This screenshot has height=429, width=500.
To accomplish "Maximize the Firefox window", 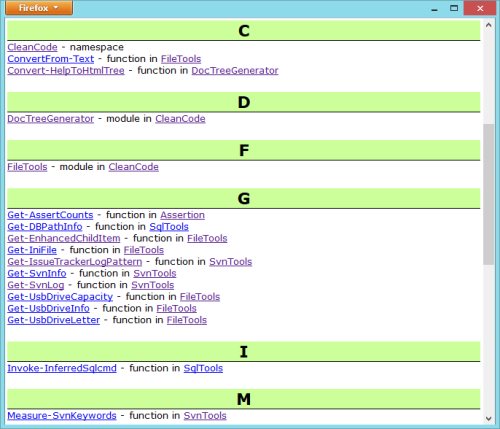I will pos(454,8).
